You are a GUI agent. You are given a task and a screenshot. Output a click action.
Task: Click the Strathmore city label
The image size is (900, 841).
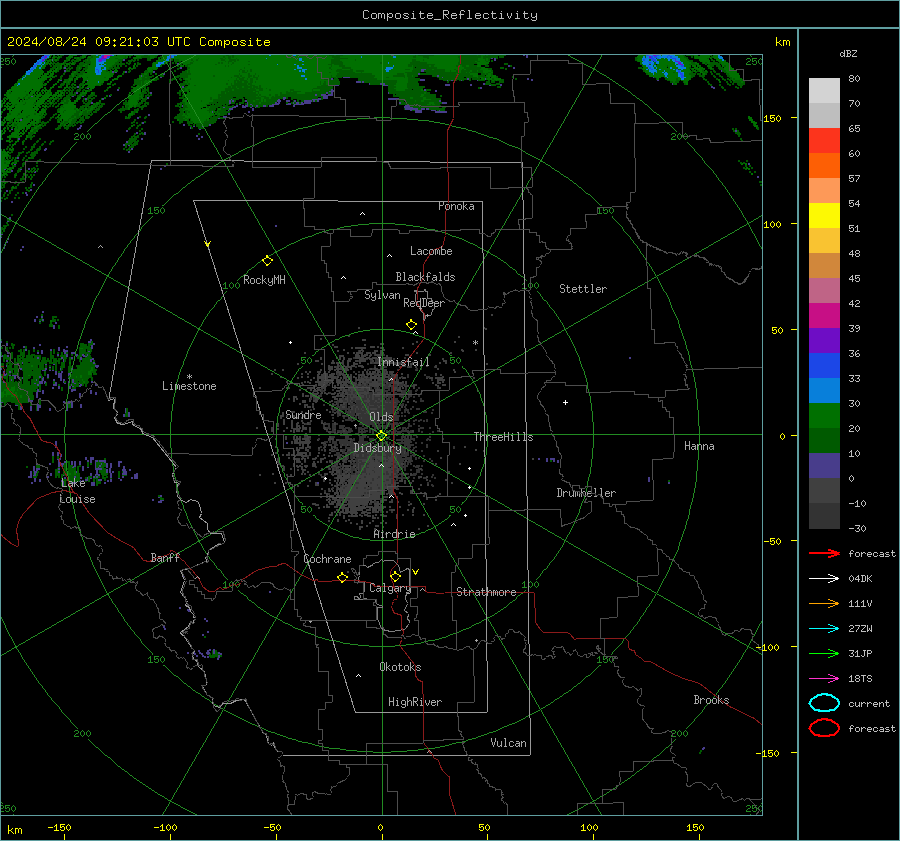click(486, 592)
